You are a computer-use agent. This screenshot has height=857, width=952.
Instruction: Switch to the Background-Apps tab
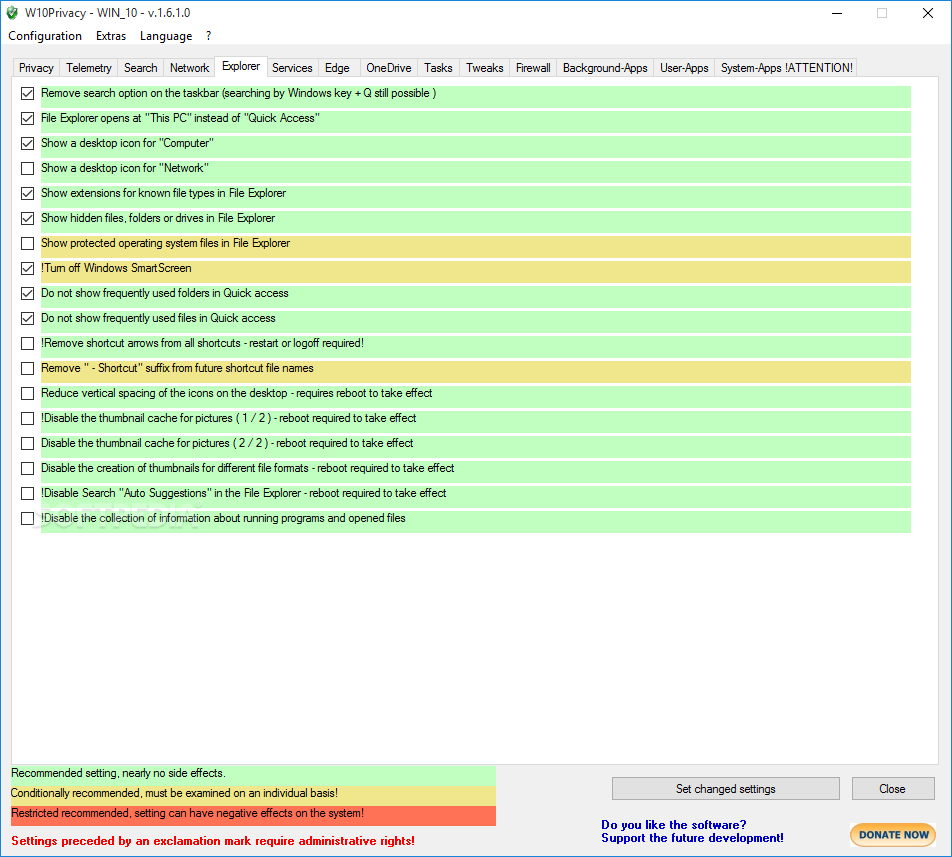click(x=605, y=68)
